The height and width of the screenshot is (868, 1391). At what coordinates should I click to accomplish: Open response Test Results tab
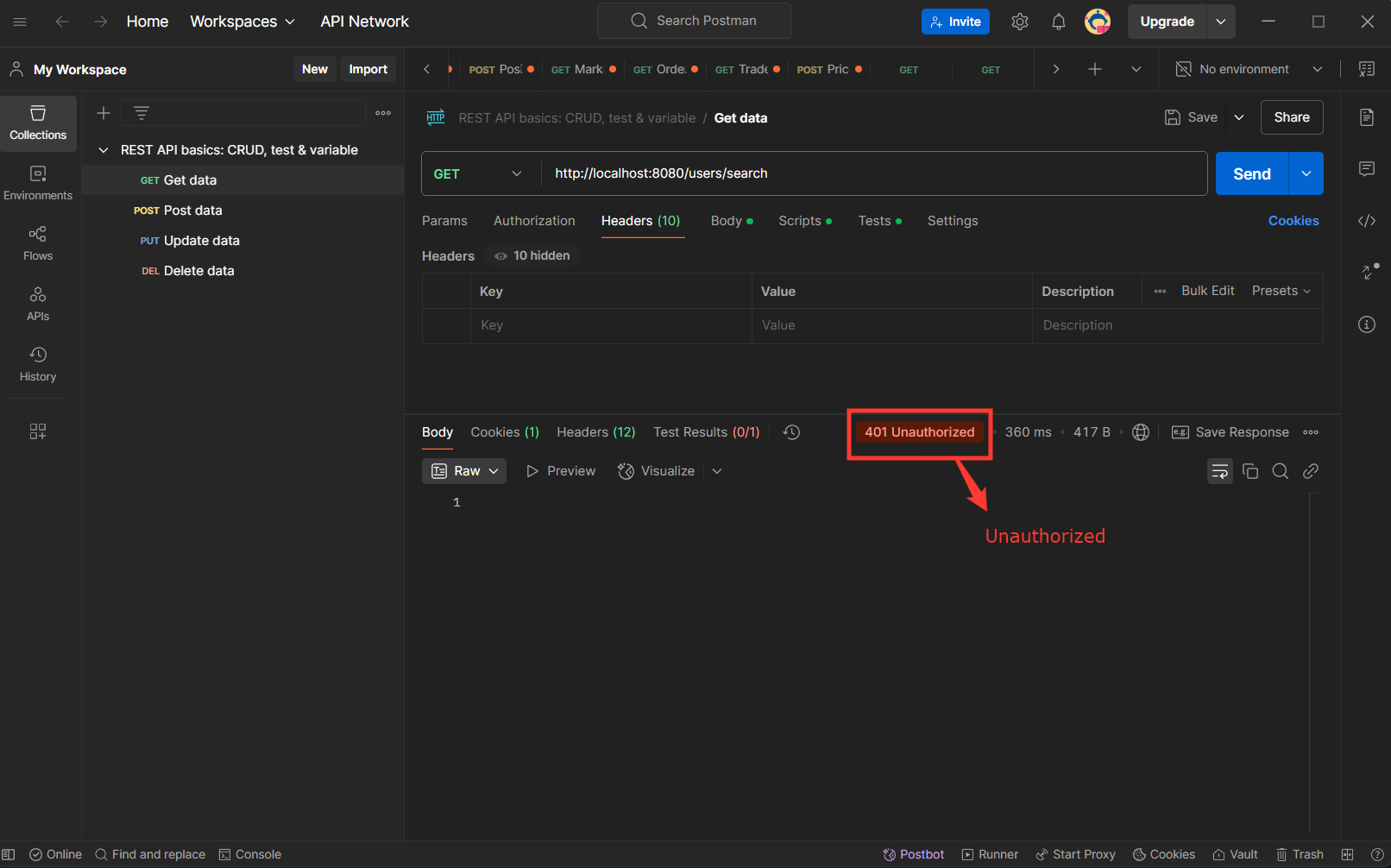[707, 432]
